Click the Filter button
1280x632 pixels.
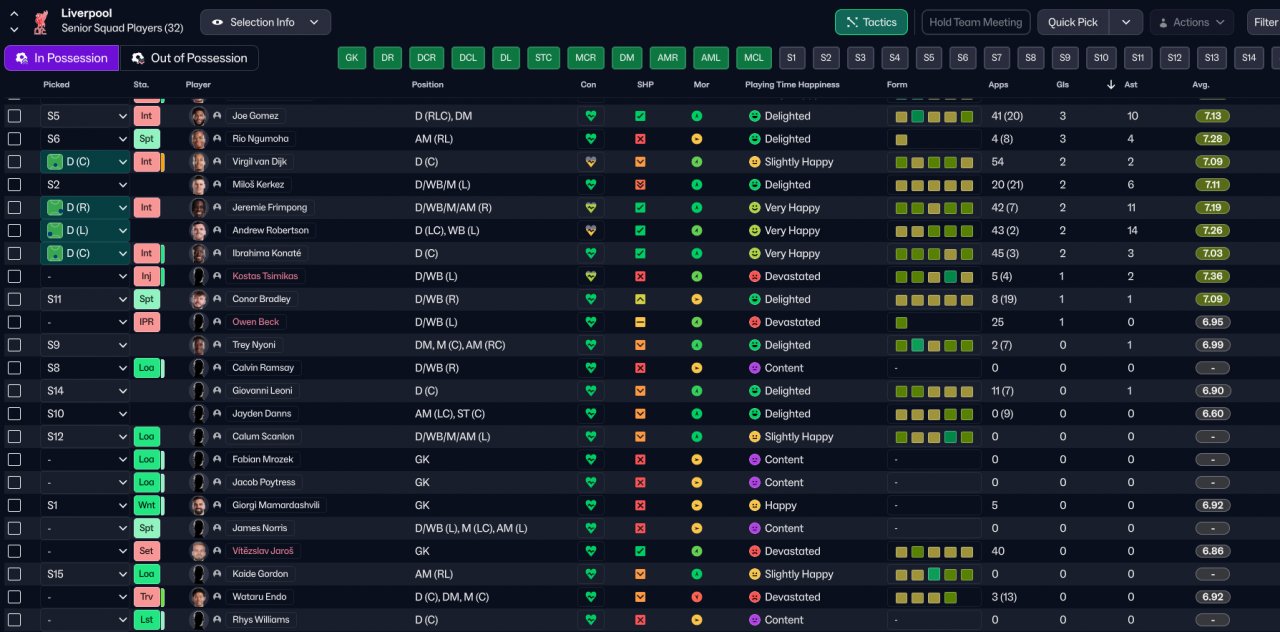pos(1264,22)
